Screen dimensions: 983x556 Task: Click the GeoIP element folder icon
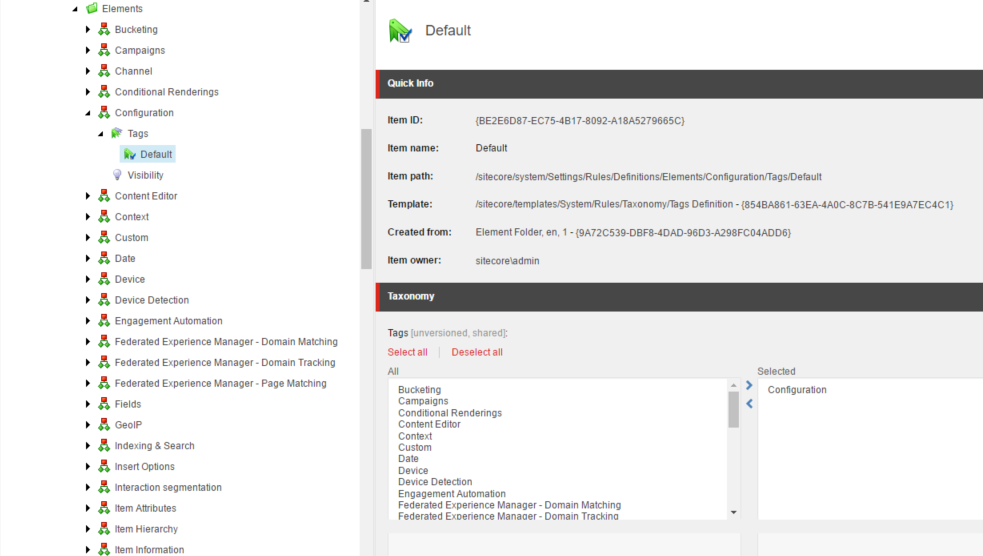(x=104, y=425)
